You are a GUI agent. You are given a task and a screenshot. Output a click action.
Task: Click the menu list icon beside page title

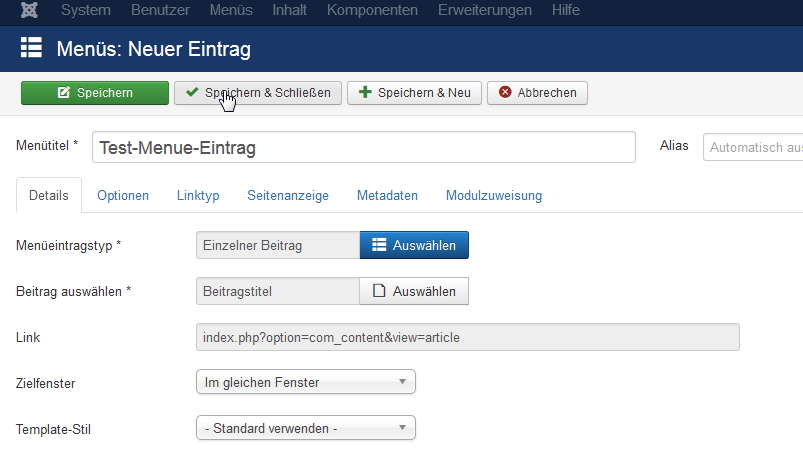point(31,48)
